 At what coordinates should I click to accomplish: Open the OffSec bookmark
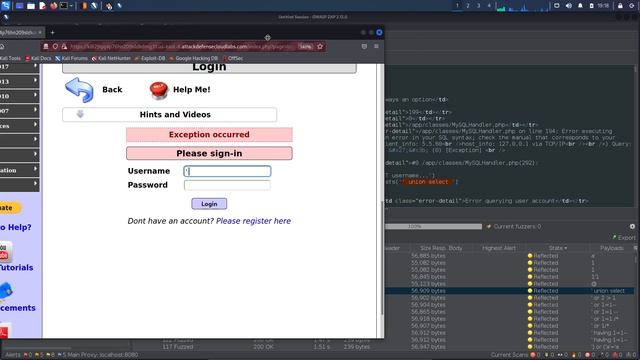point(233,58)
